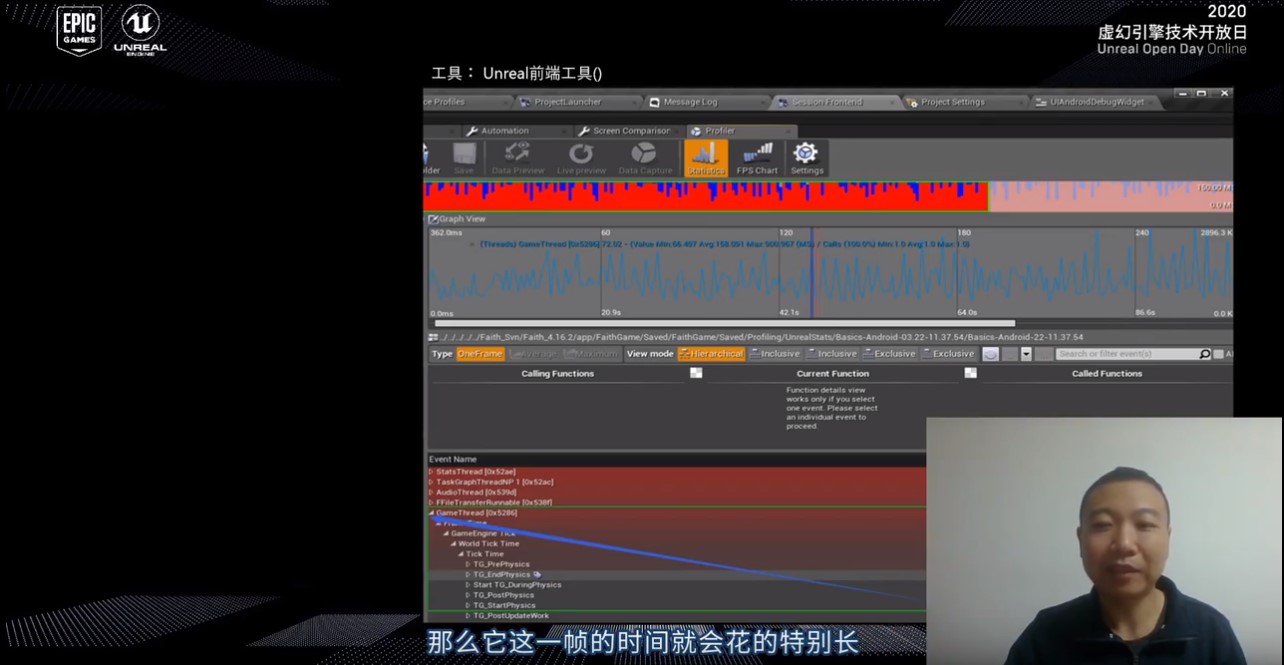1284x665 pixels.
Task: Open the Statistics view in Profiler toolbar
Action: coord(706,158)
